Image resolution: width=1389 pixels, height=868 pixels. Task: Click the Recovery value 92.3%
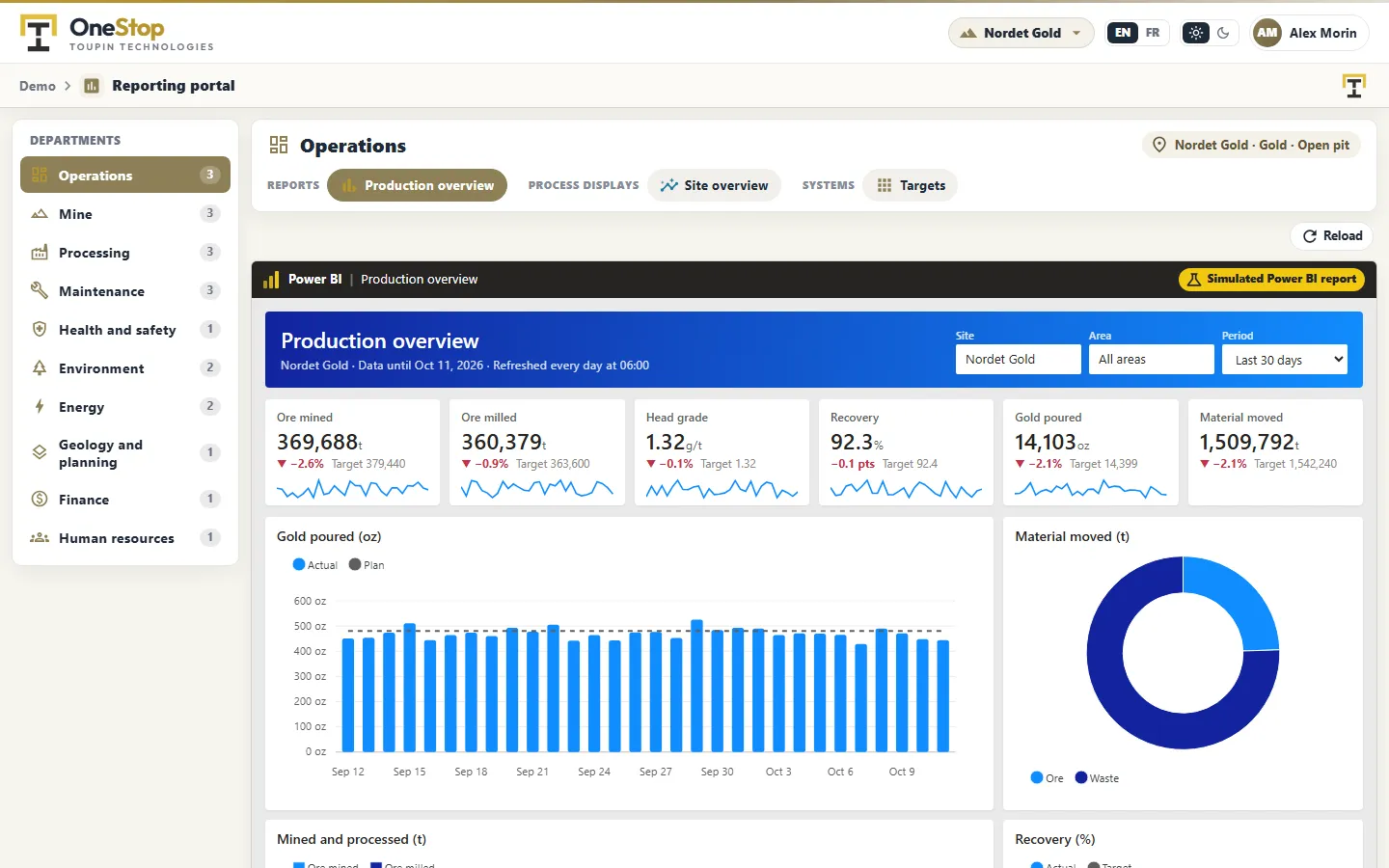coord(857,442)
